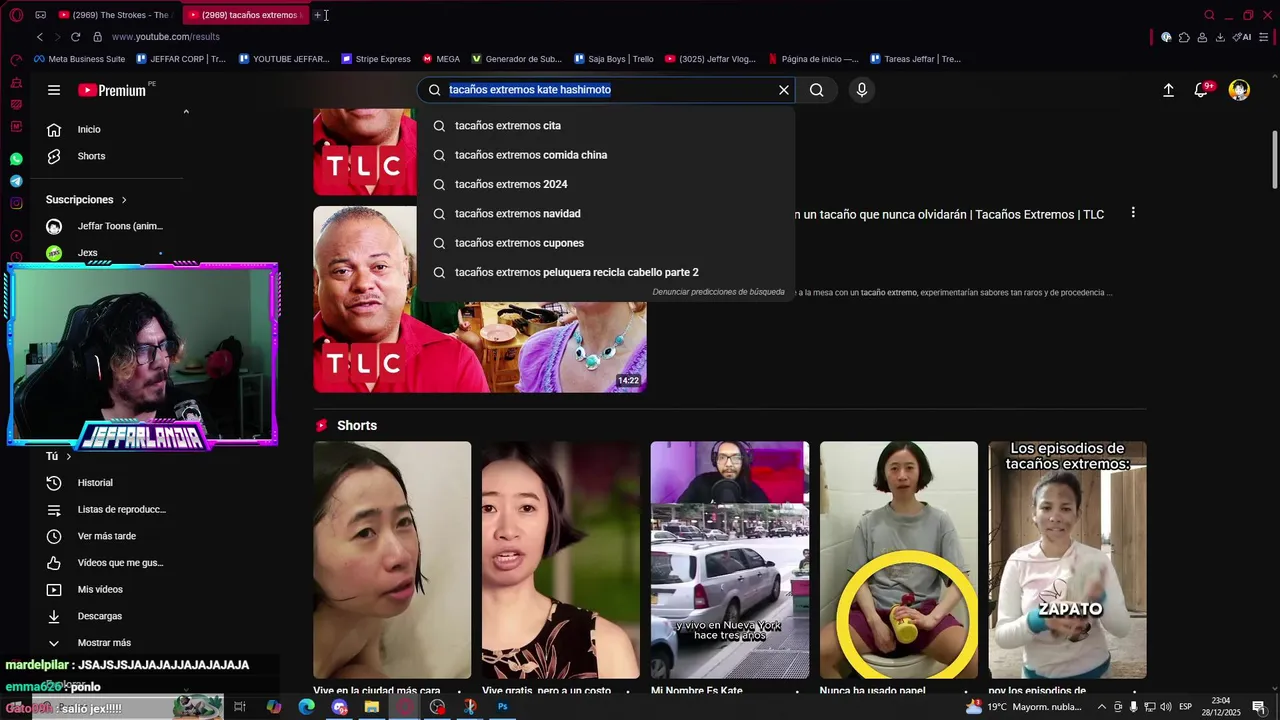Open Tareas Jeffar Trello bookmark

(915, 59)
